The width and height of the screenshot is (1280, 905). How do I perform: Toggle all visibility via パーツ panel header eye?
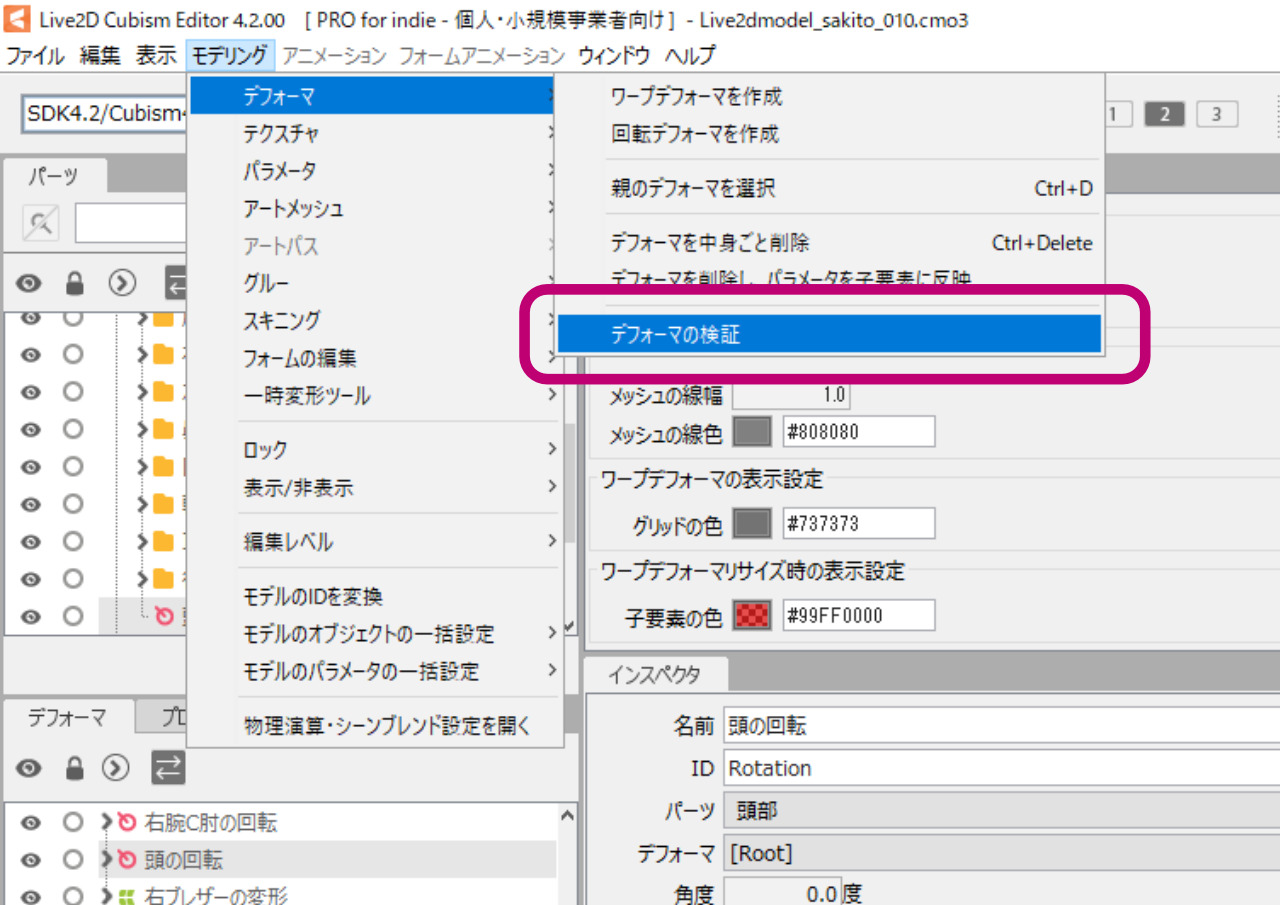coord(30,284)
